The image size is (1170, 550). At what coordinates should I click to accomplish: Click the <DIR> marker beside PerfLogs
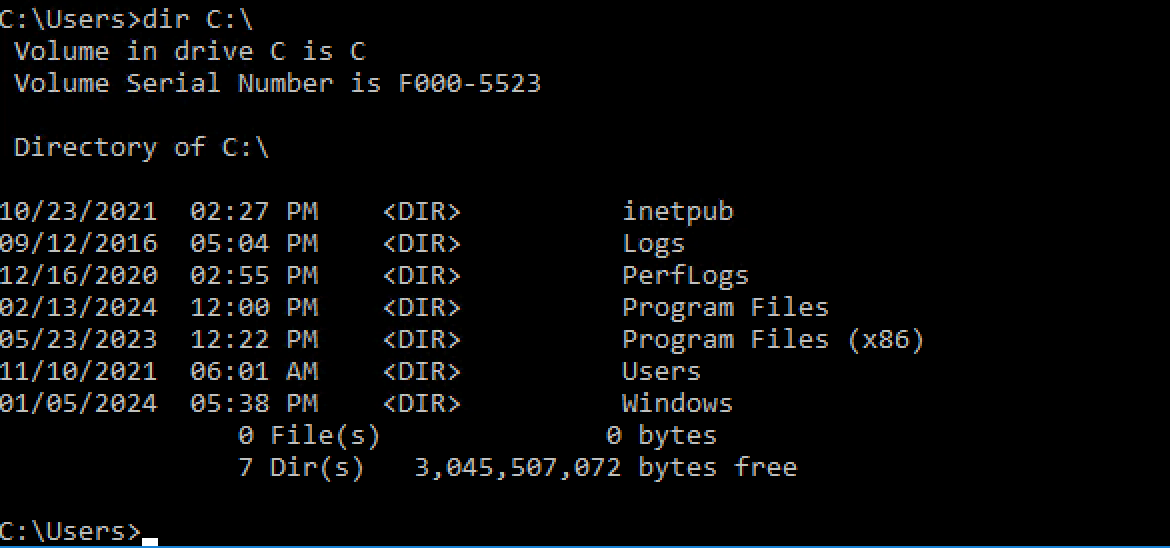tap(421, 276)
